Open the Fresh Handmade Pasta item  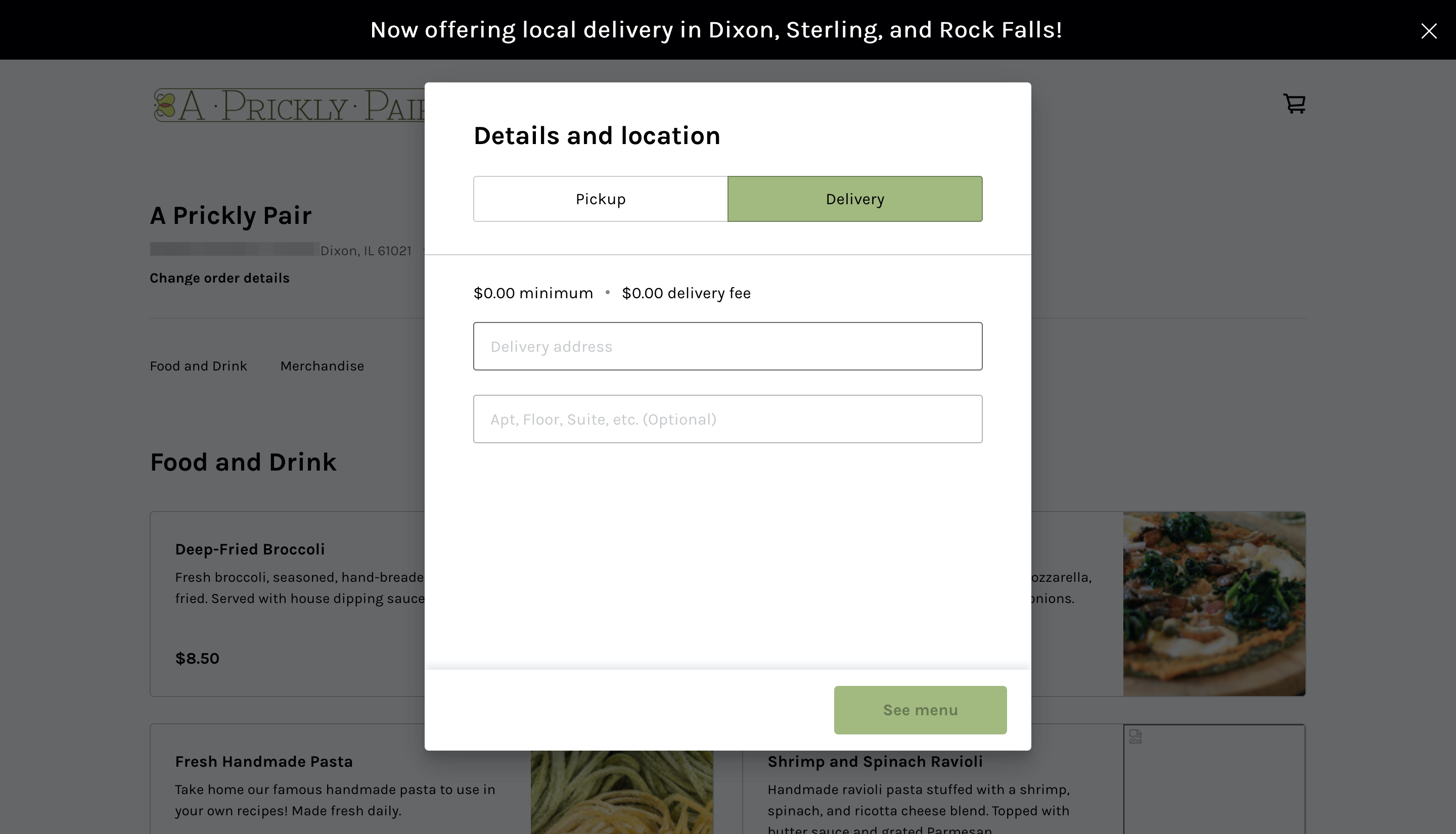pos(263,761)
